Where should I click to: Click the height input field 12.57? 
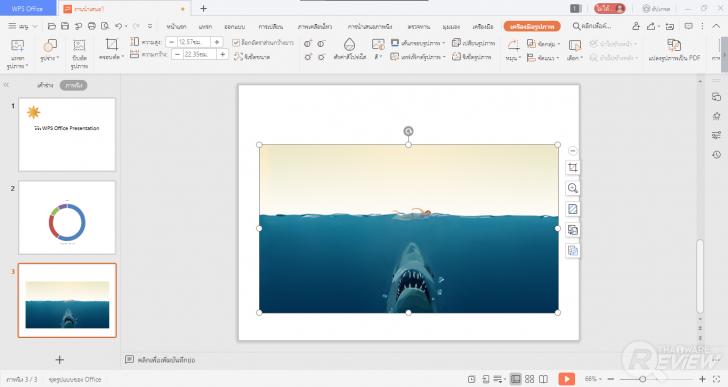194,42
